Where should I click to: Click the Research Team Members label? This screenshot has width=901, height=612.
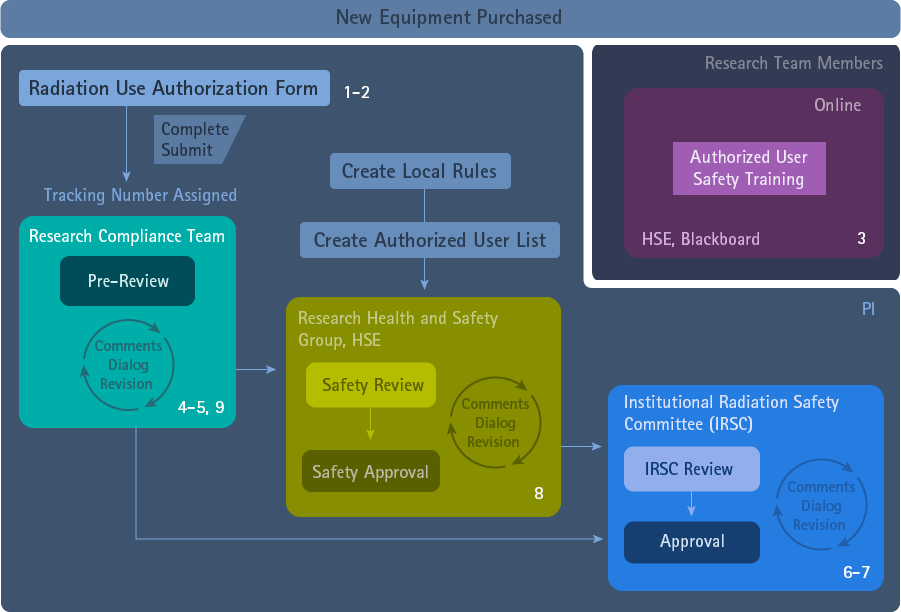(x=793, y=63)
